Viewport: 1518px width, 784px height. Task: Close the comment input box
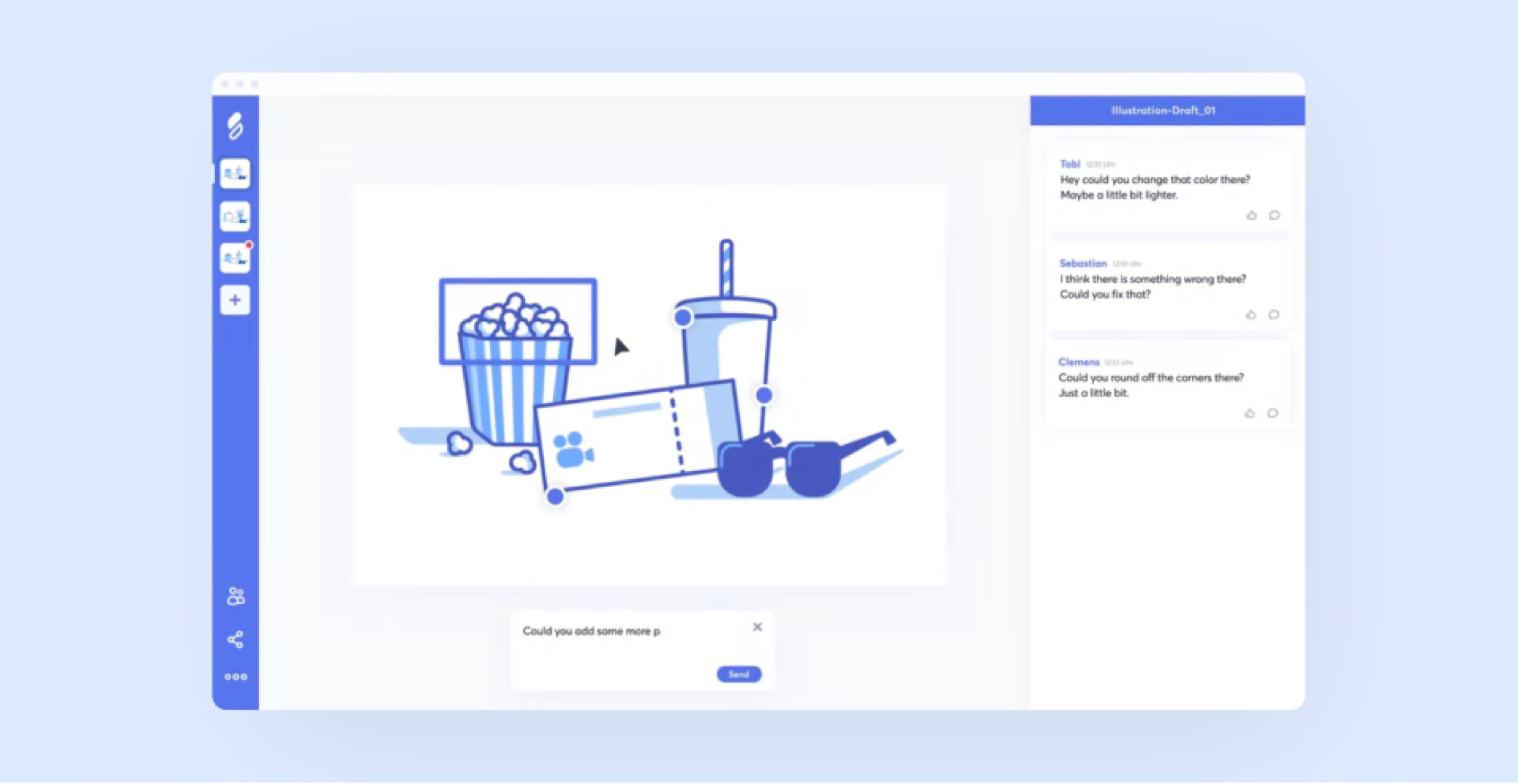[x=757, y=626]
